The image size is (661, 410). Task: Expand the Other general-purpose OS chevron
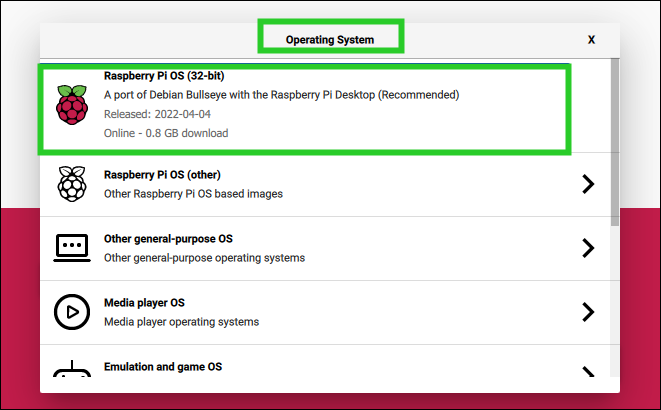588,248
